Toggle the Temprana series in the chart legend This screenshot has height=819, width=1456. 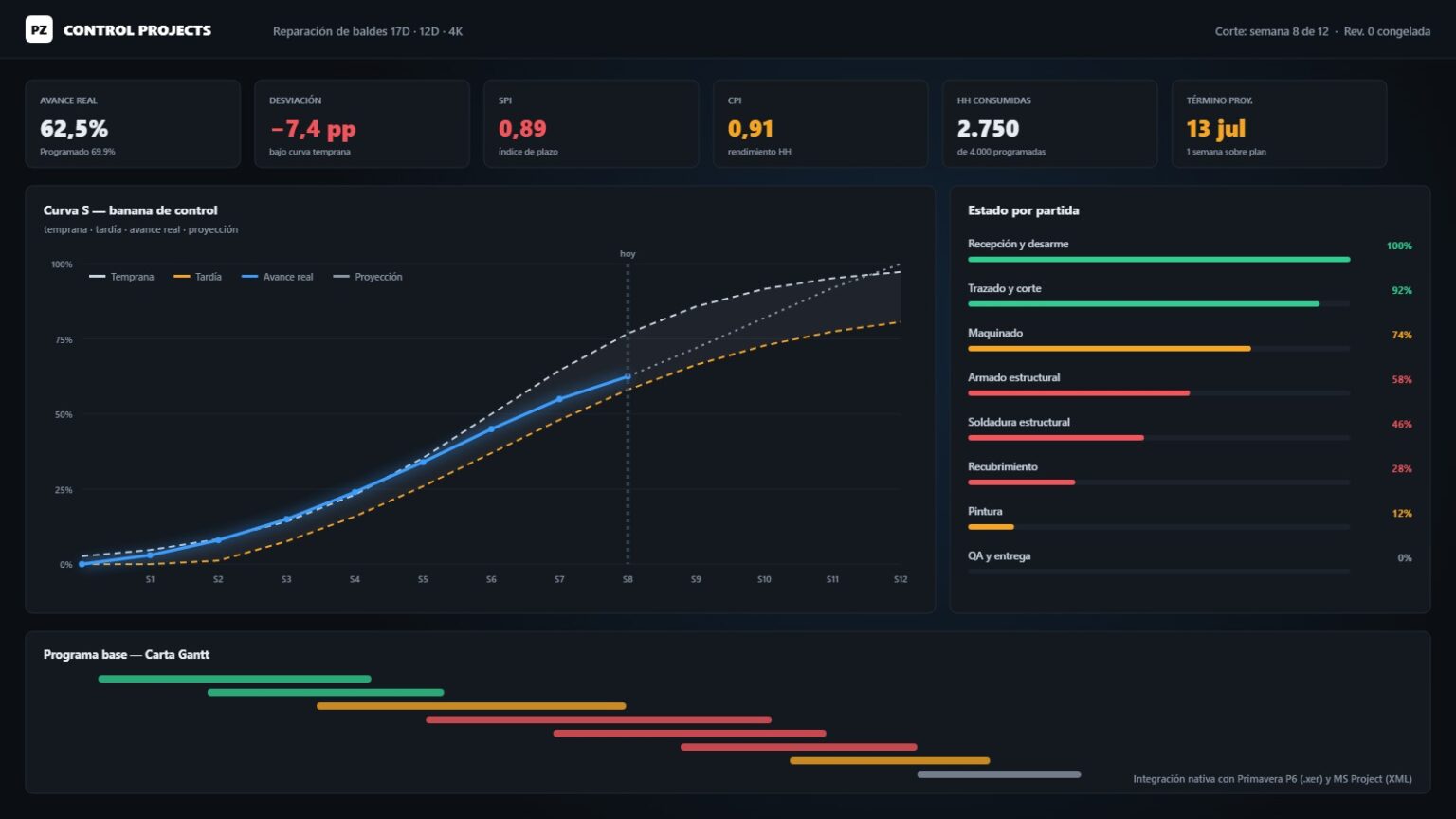[121, 277]
